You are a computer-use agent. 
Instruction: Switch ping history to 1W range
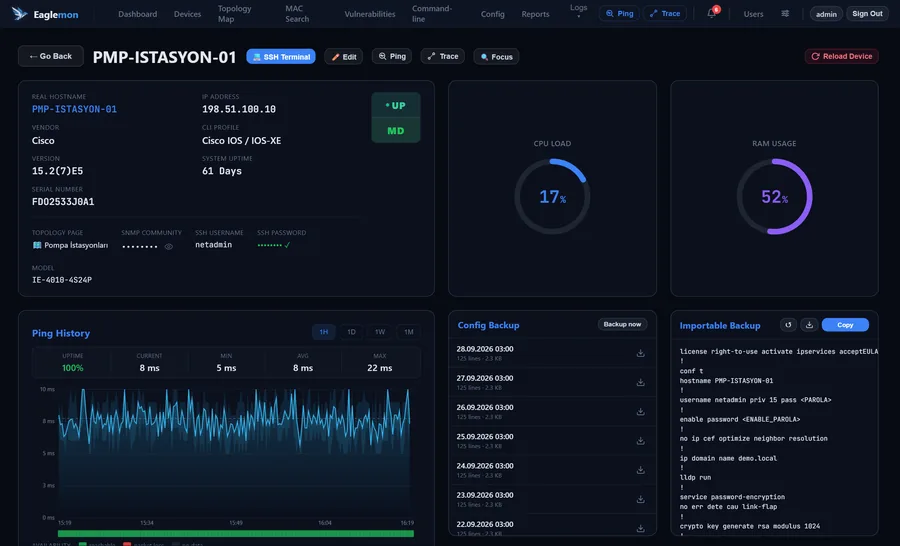[x=380, y=332]
